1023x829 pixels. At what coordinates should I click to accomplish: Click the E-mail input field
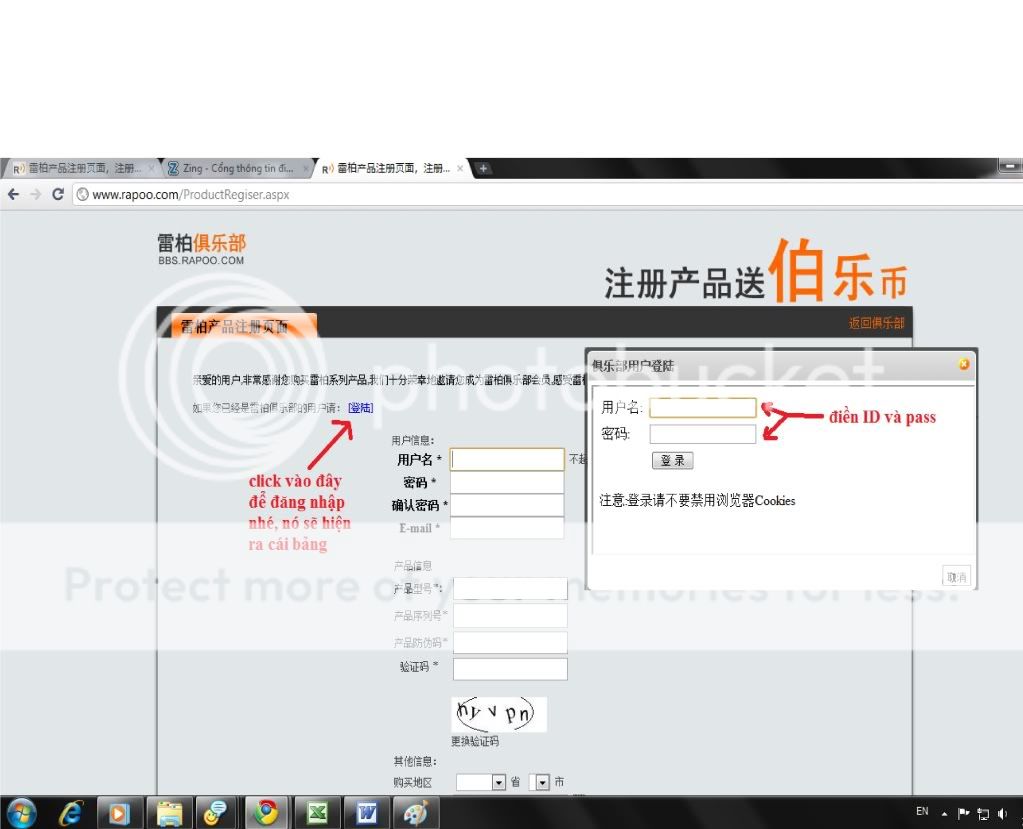click(x=508, y=528)
